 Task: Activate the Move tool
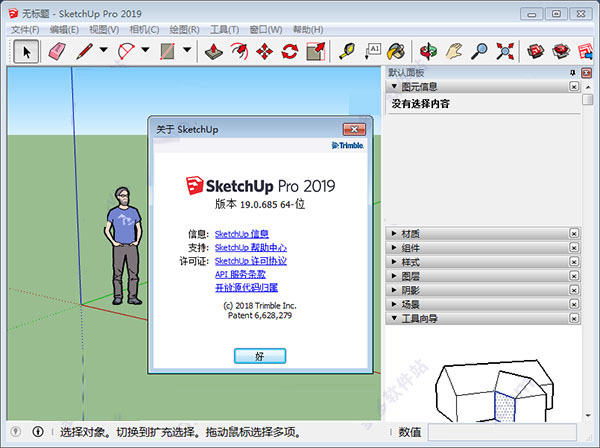pyautogui.click(x=264, y=51)
